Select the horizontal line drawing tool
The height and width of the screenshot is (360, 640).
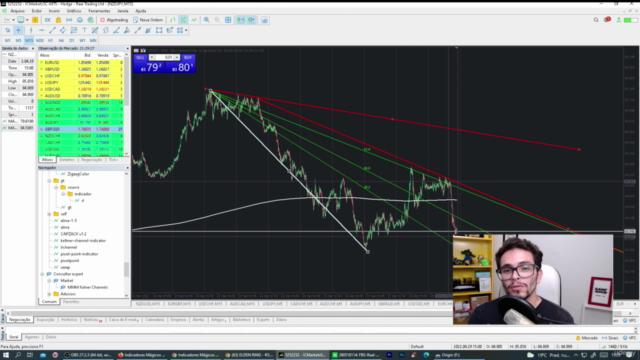coord(42,30)
